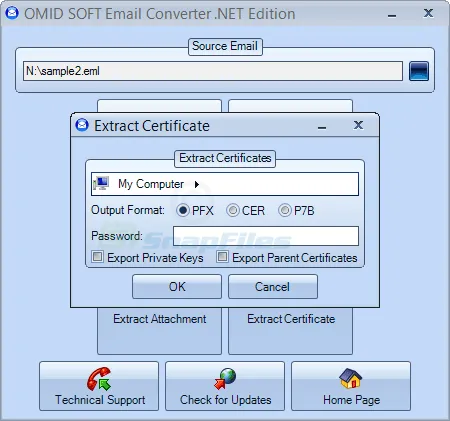This screenshot has width=450, height=421.
Task: Focus the Password input field
Action: [266, 236]
